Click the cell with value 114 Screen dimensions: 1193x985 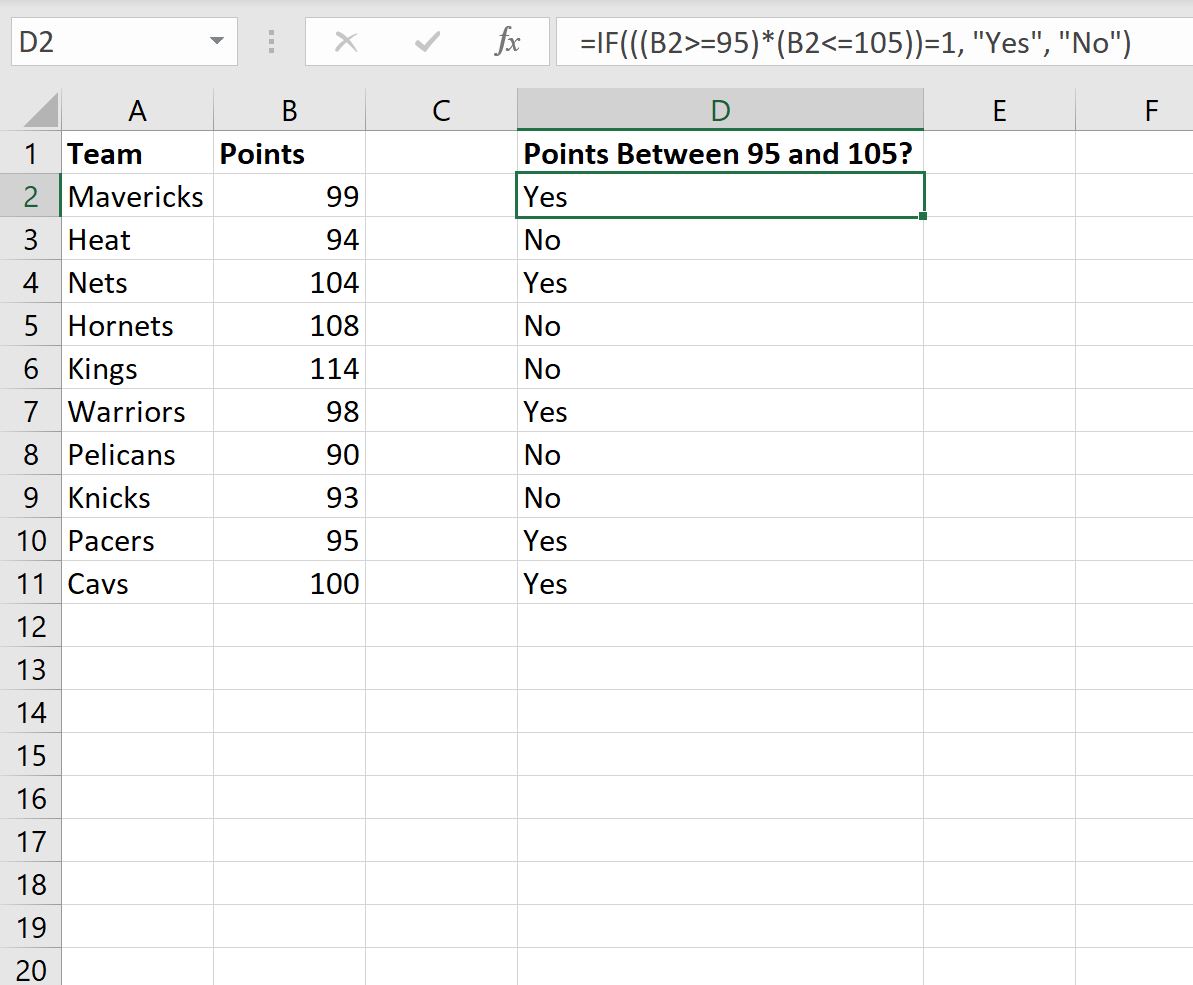point(289,368)
